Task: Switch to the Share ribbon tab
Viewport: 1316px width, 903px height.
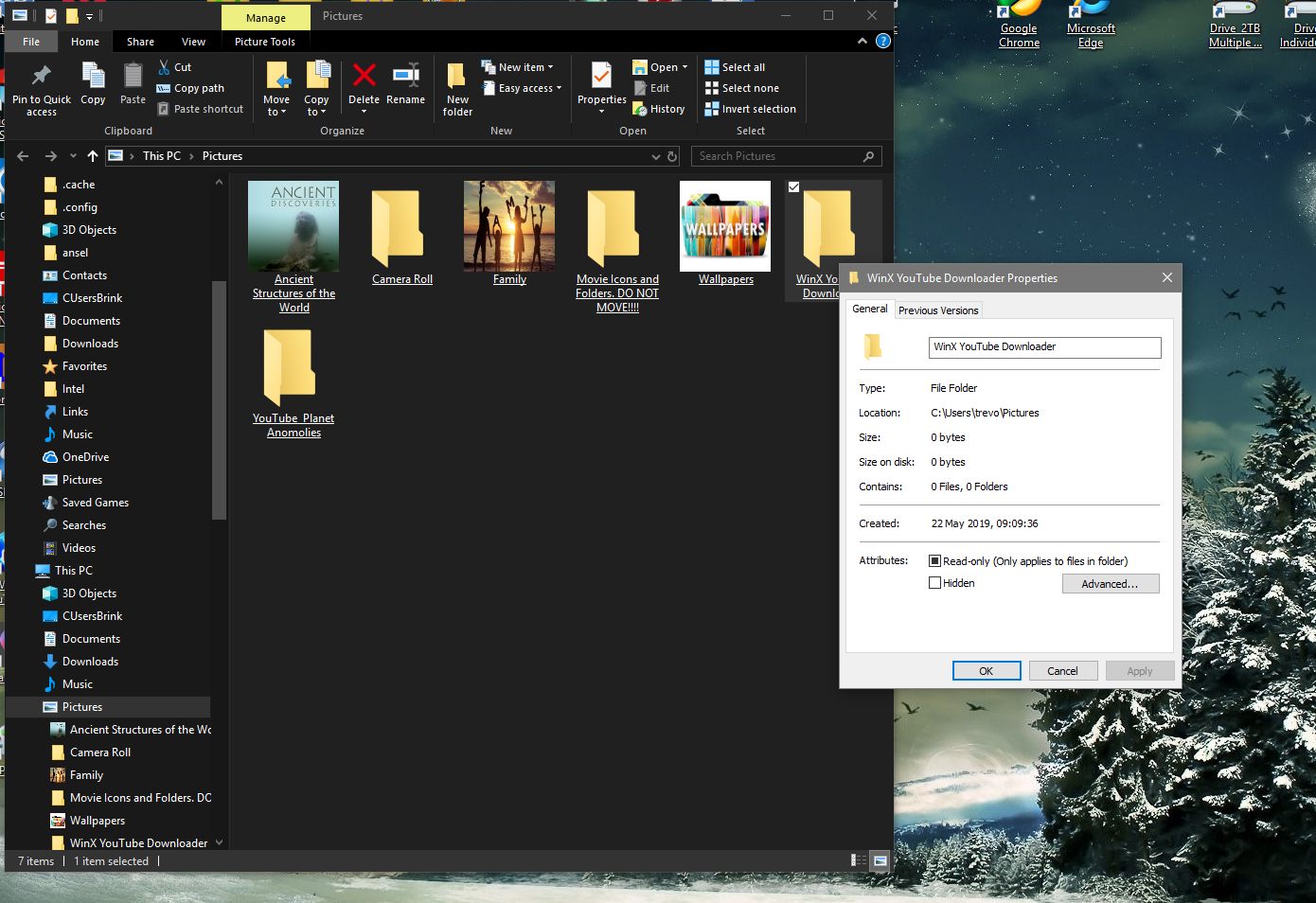Action: coord(140,42)
